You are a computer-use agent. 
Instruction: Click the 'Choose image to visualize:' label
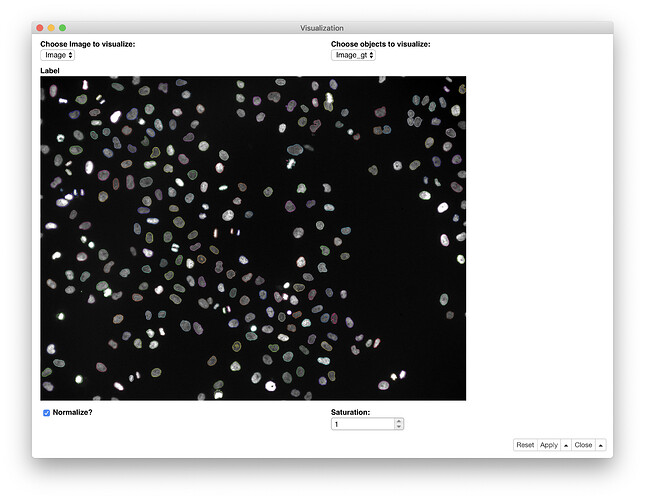[88, 44]
